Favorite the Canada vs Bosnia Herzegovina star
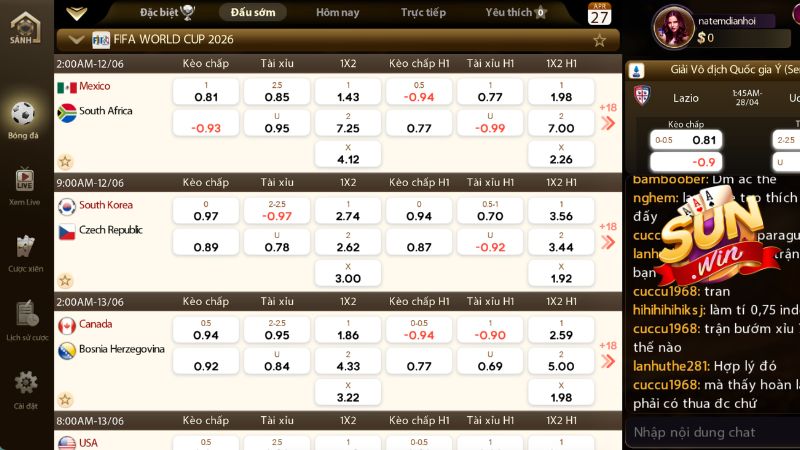This screenshot has width=800, height=450. pyautogui.click(x=65, y=399)
